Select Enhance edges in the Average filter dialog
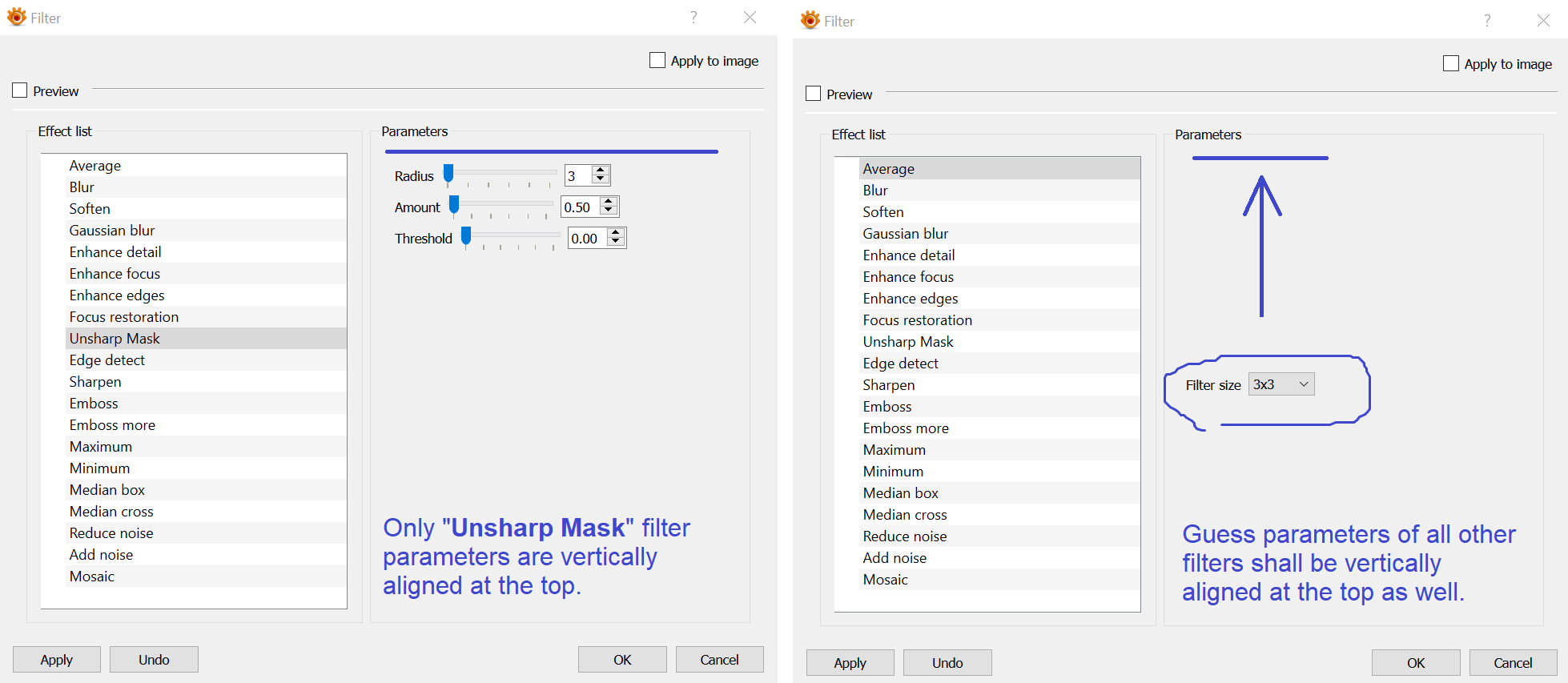Viewport: 1568px width, 683px height. pos(999,299)
